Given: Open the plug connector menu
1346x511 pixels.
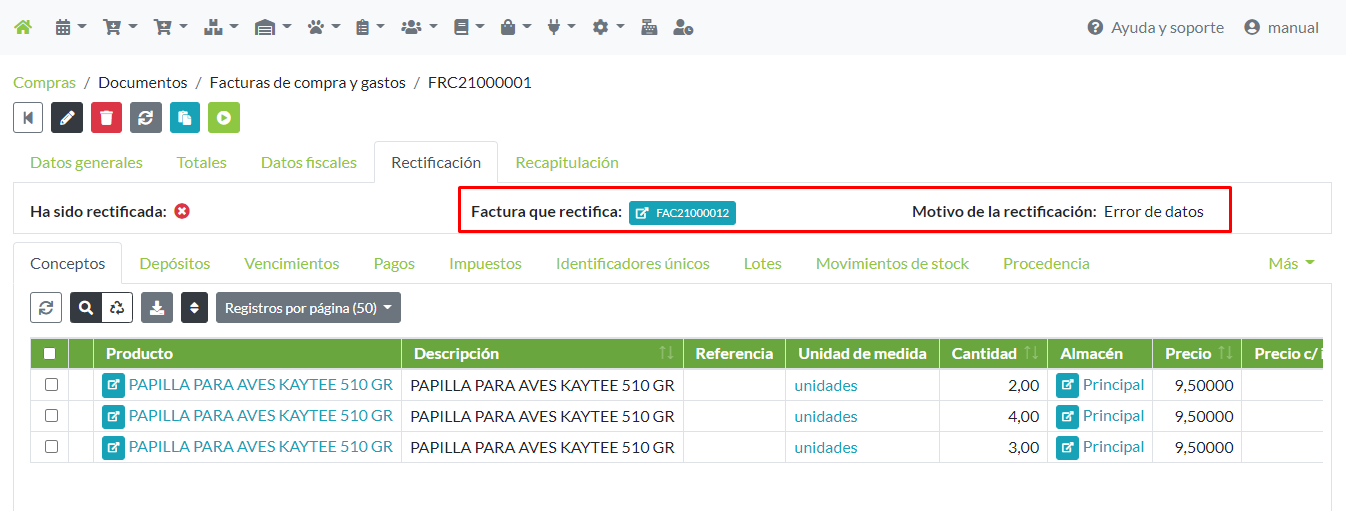Looking at the screenshot, I should pyautogui.click(x=561, y=28).
